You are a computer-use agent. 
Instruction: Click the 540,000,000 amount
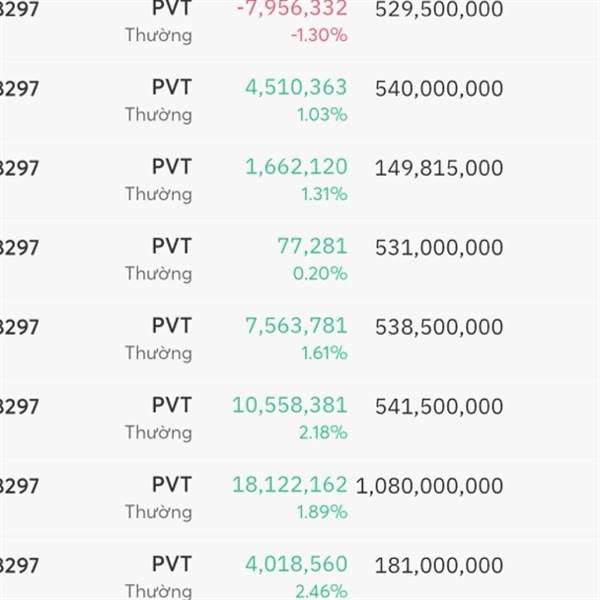(x=439, y=89)
